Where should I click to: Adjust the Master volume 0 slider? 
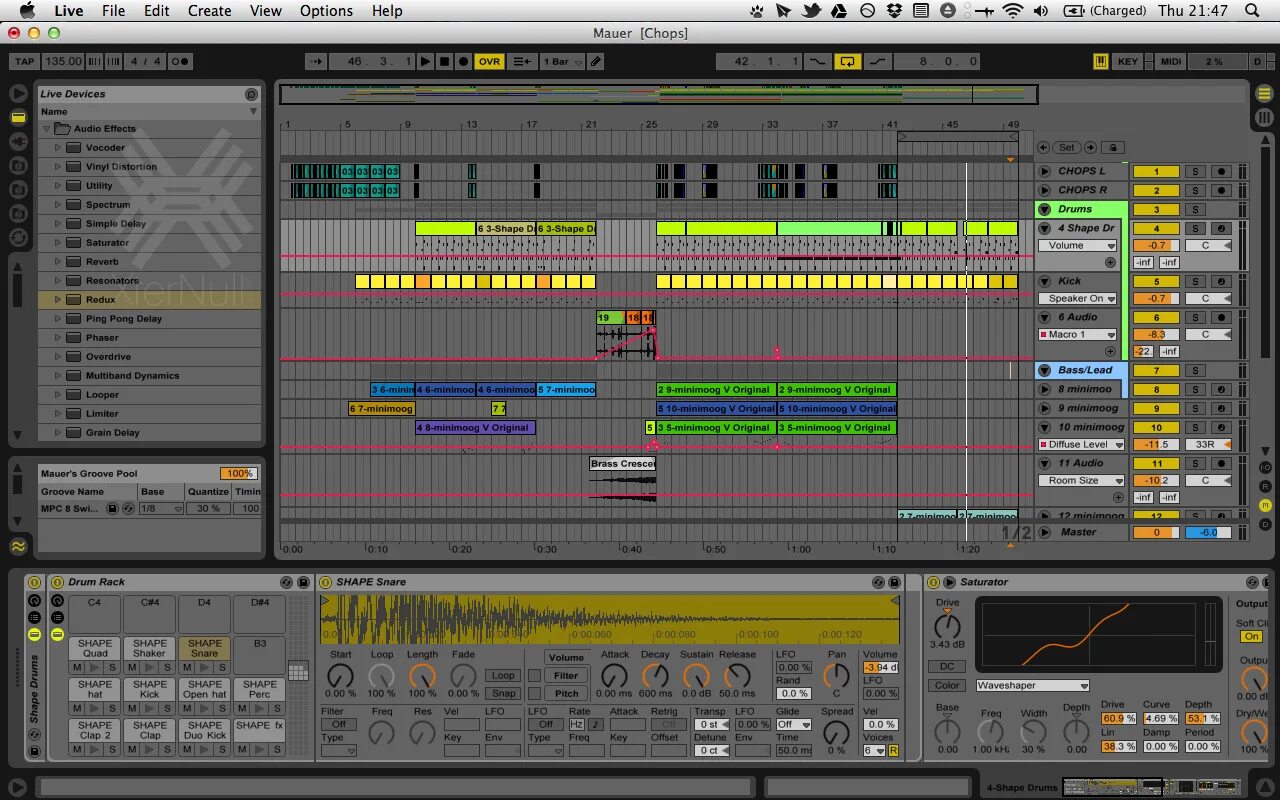pyautogui.click(x=1156, y=533)
